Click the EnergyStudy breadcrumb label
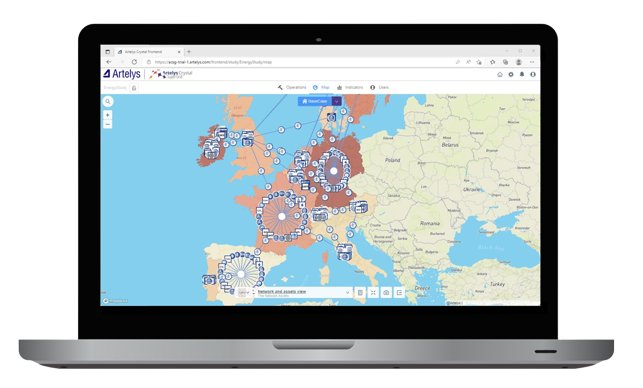 (x=115, y=88)
